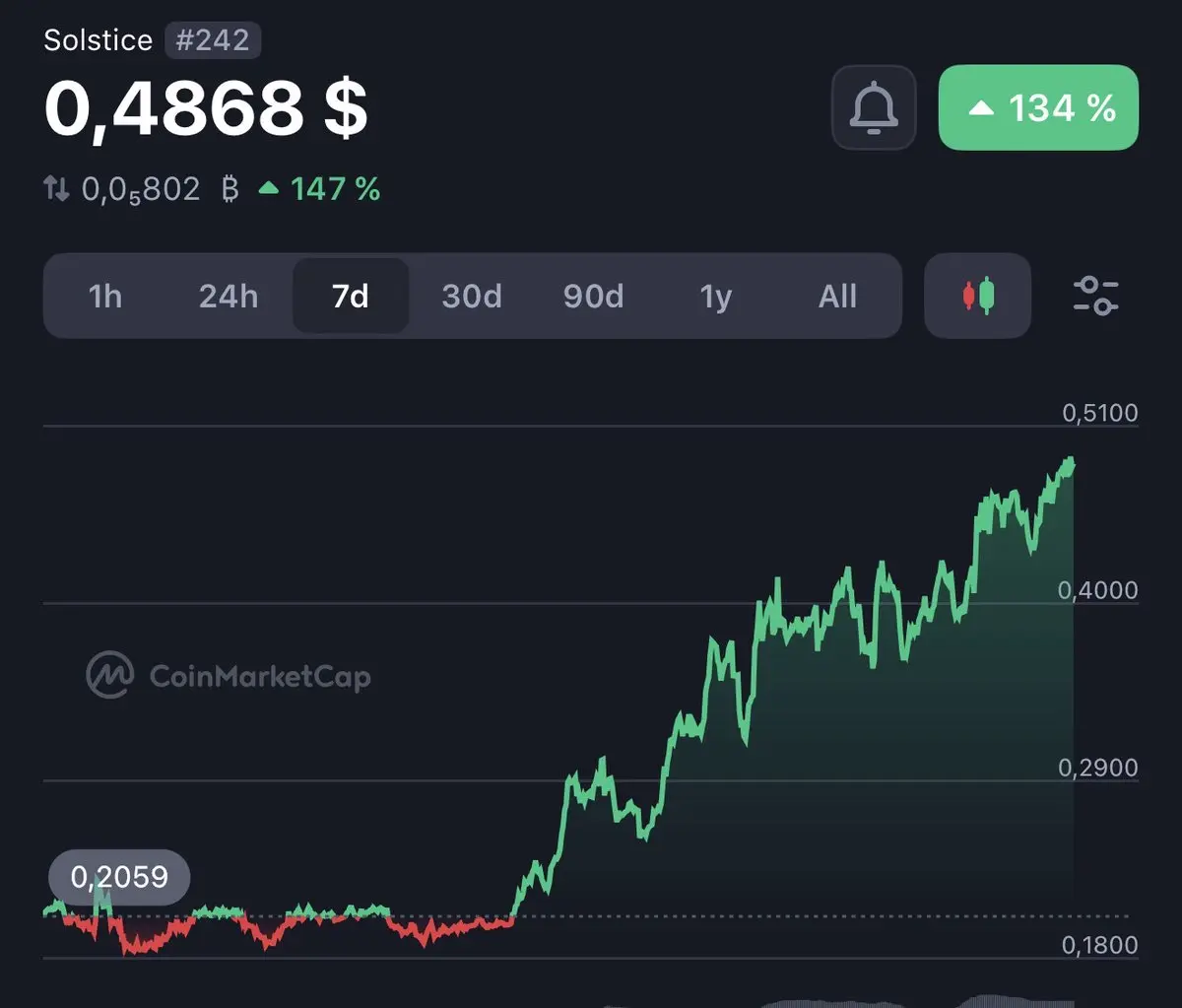The image size is (1182, 1008).
Task: Switch chart to 30d range
Action: pyautogui.click(x=472, y=296)
